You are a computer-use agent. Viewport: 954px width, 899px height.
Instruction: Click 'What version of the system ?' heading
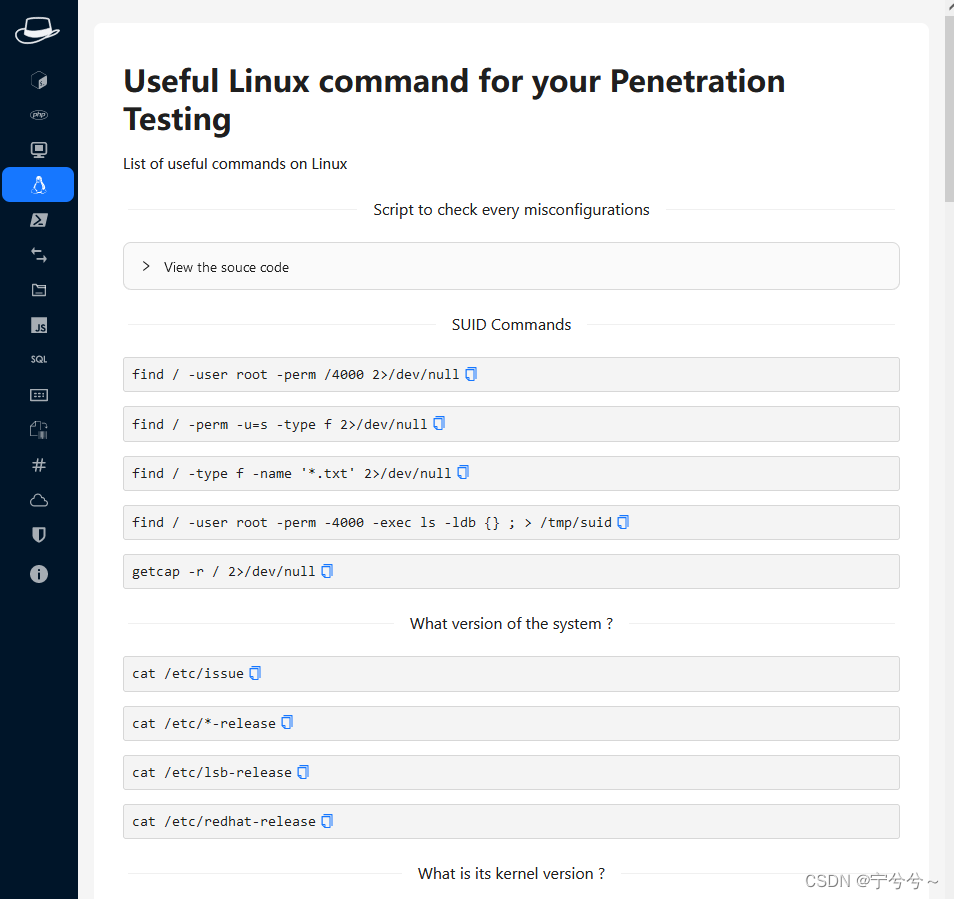(x=511, y=623)
